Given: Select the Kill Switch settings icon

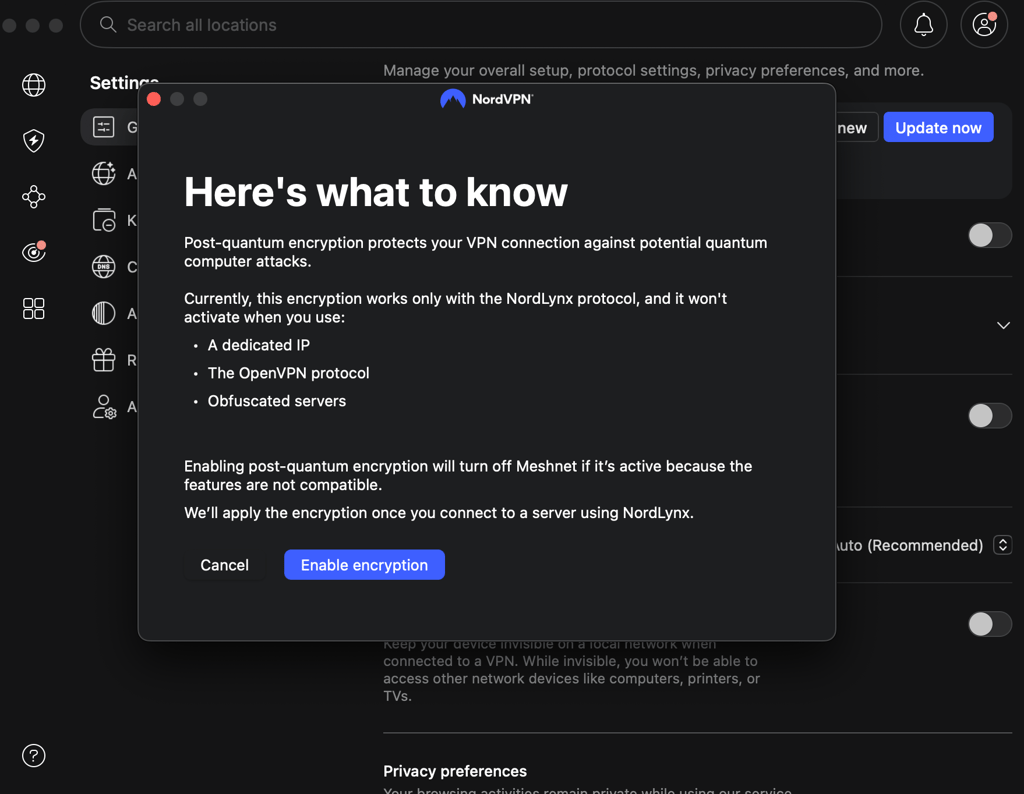Looking at the screenshot, I should pyautogui.click(x=103, y=220).
